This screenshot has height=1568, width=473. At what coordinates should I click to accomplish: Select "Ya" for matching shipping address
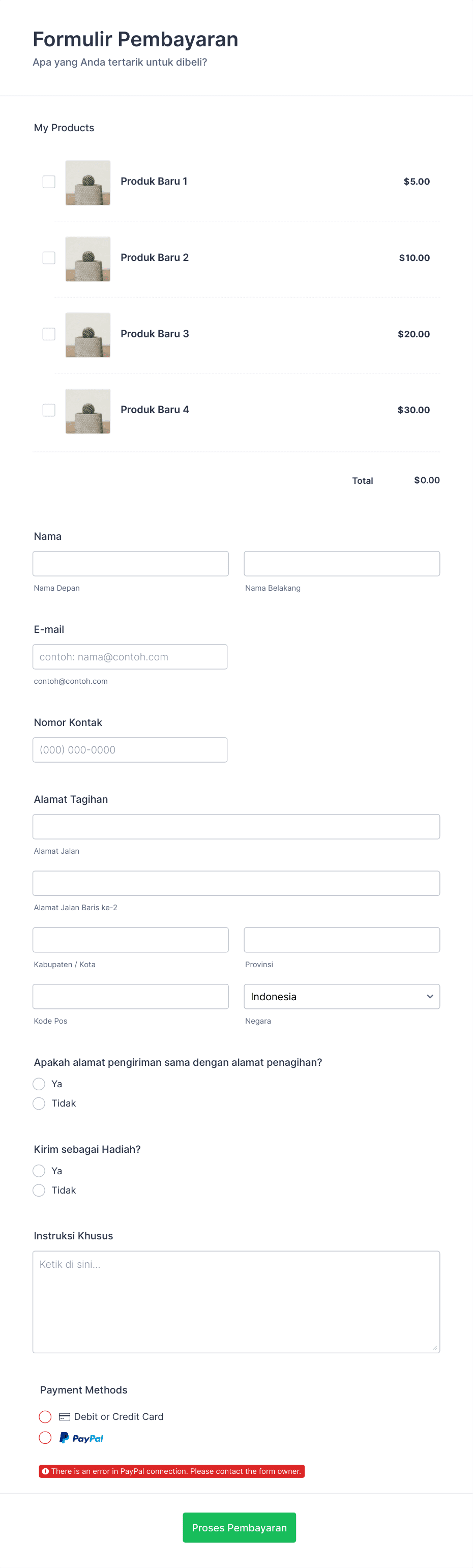39,1084
